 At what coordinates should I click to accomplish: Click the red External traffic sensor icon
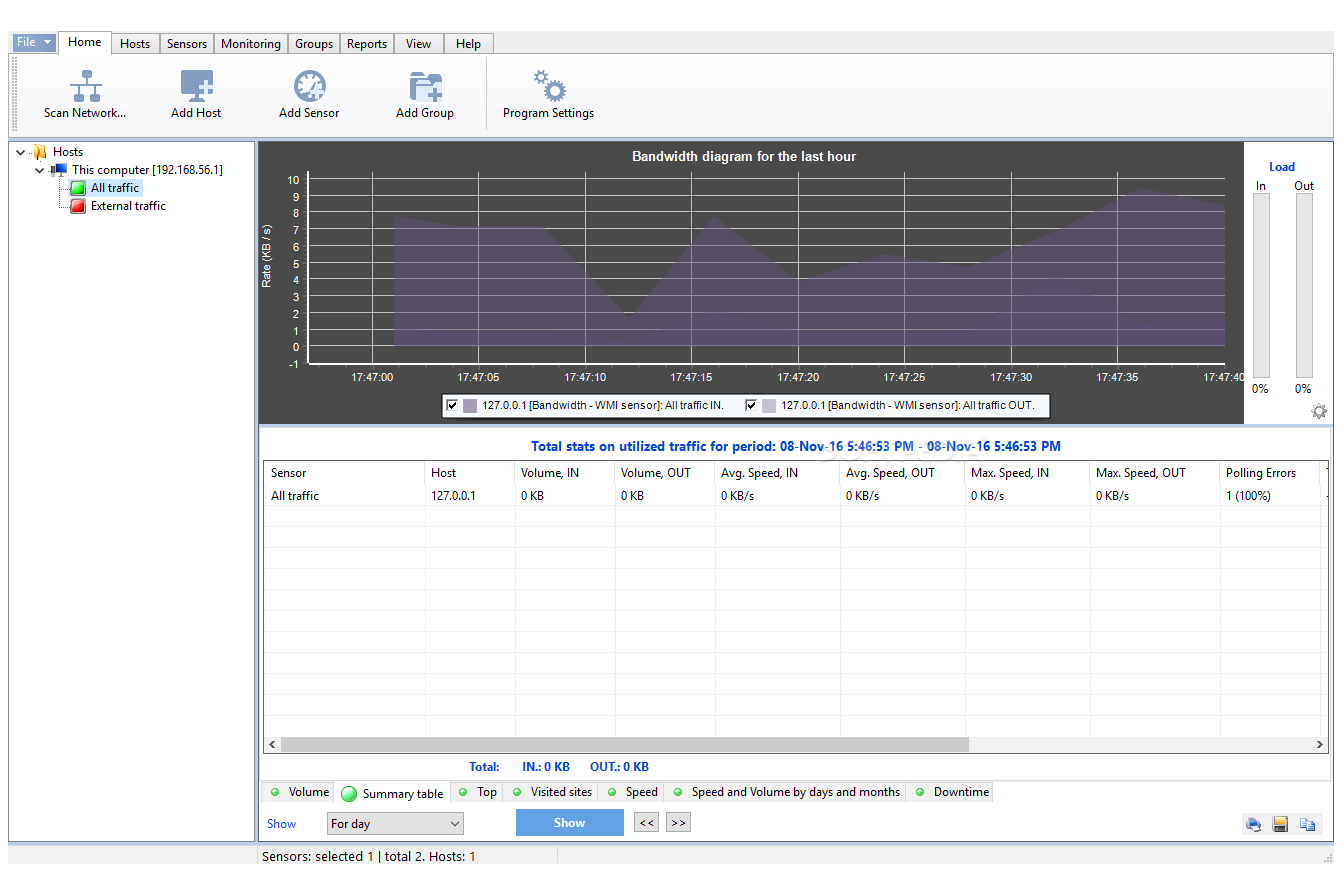tap(78, 206)
